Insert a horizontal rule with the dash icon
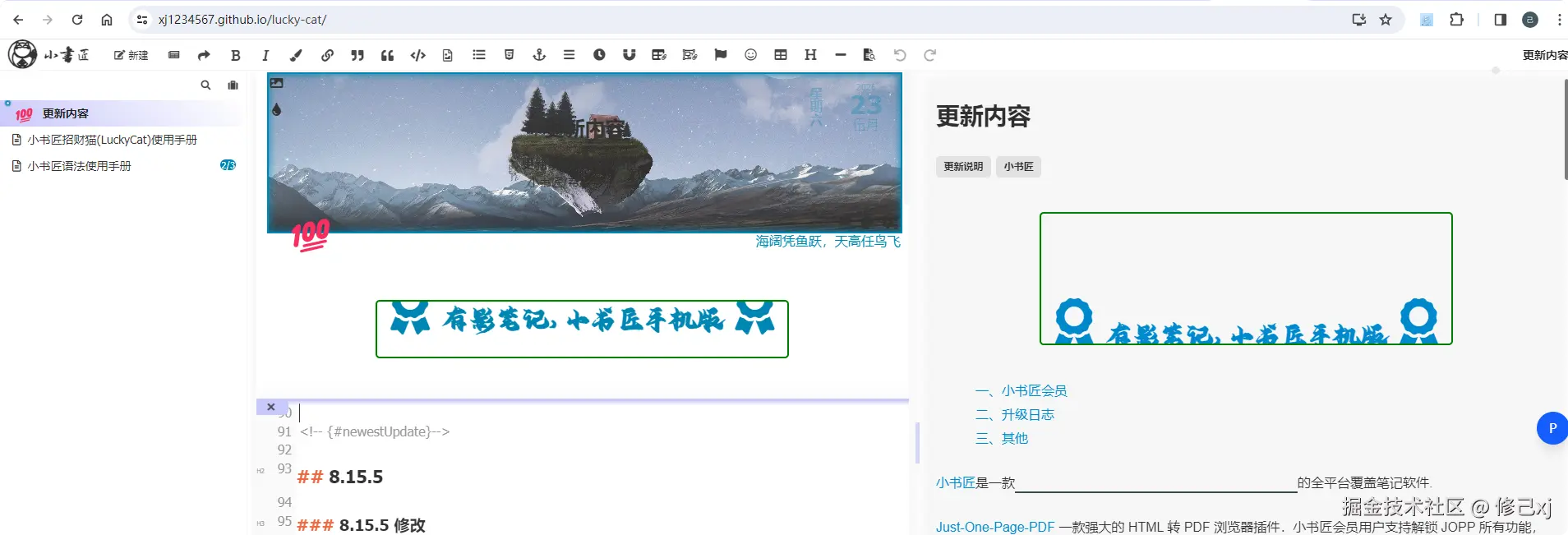The width and height of the screenshot is (1568, 535). (840, 54)
